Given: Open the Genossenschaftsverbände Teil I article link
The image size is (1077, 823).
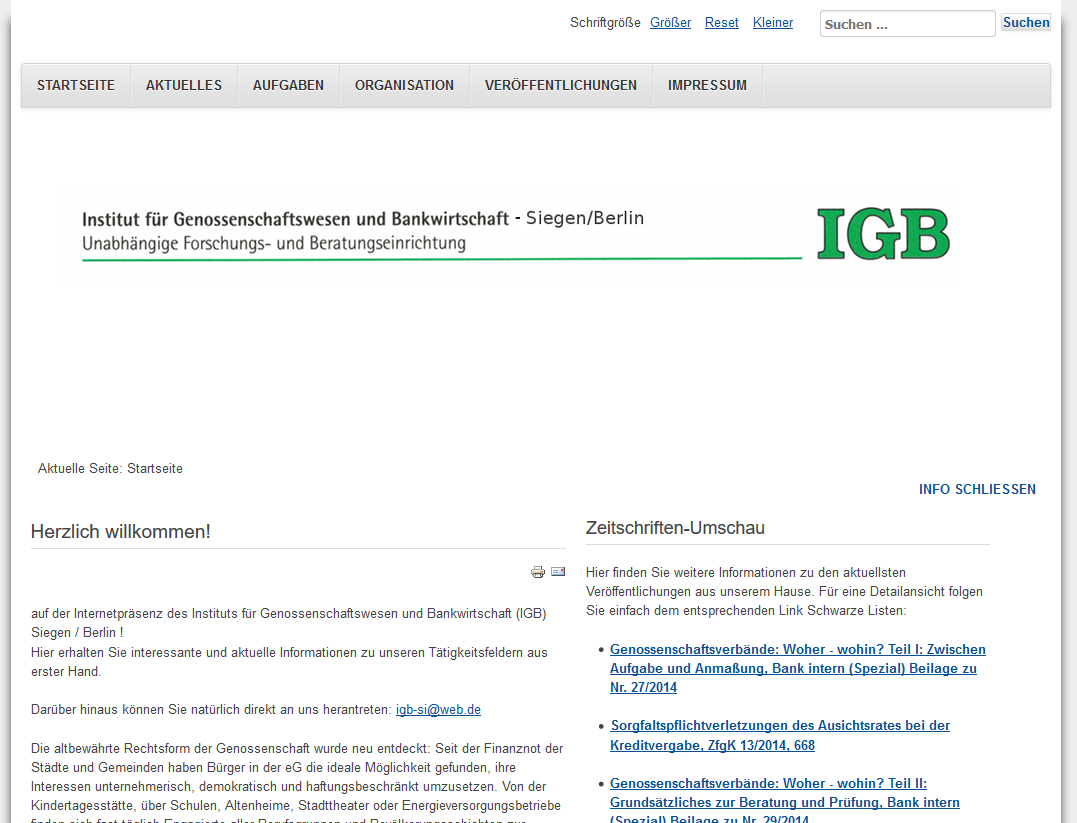Looking at the screenshot, I should tap(797, 668).
